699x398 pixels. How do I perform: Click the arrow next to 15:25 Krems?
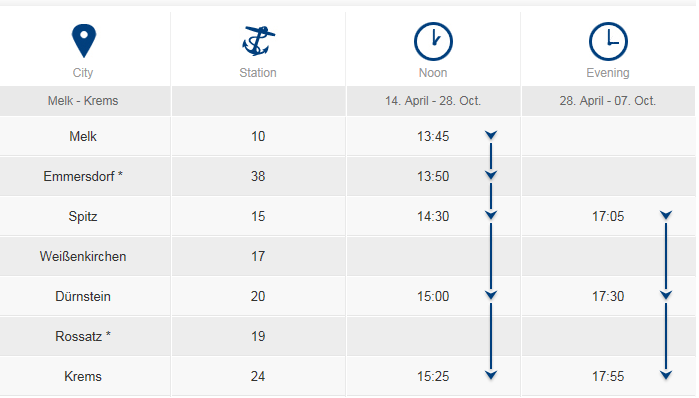491,375
